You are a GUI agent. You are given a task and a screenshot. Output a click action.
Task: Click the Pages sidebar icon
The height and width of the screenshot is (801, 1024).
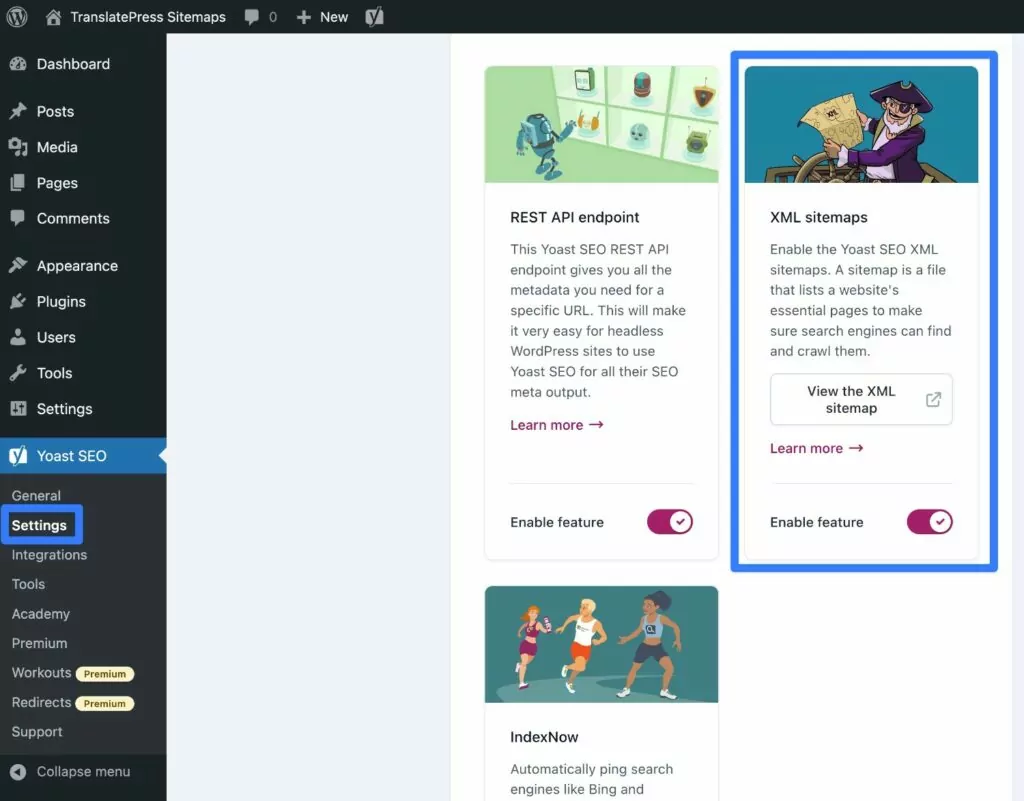tap(18, 183)
